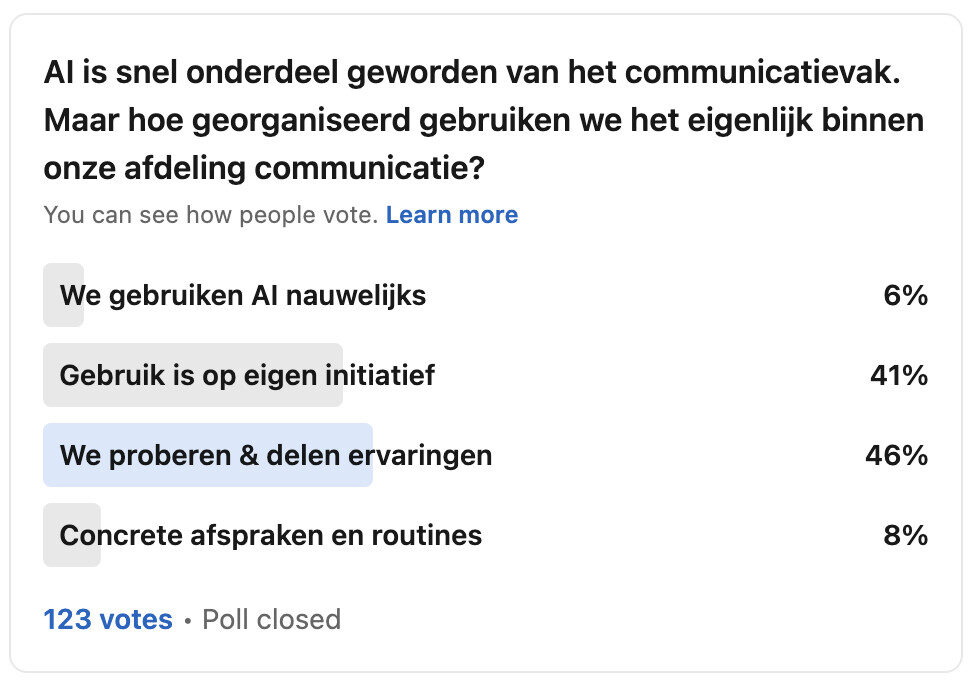Click the gray bar beside "Gebruik is op eigen initiatief"

193,375
